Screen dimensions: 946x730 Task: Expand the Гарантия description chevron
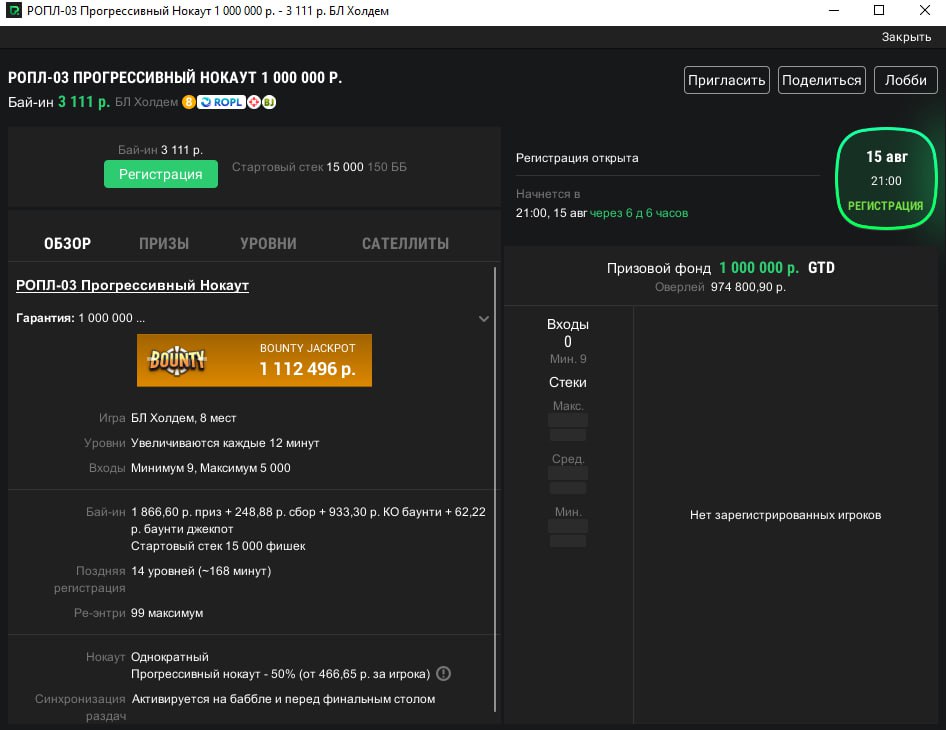click(484, 319)
